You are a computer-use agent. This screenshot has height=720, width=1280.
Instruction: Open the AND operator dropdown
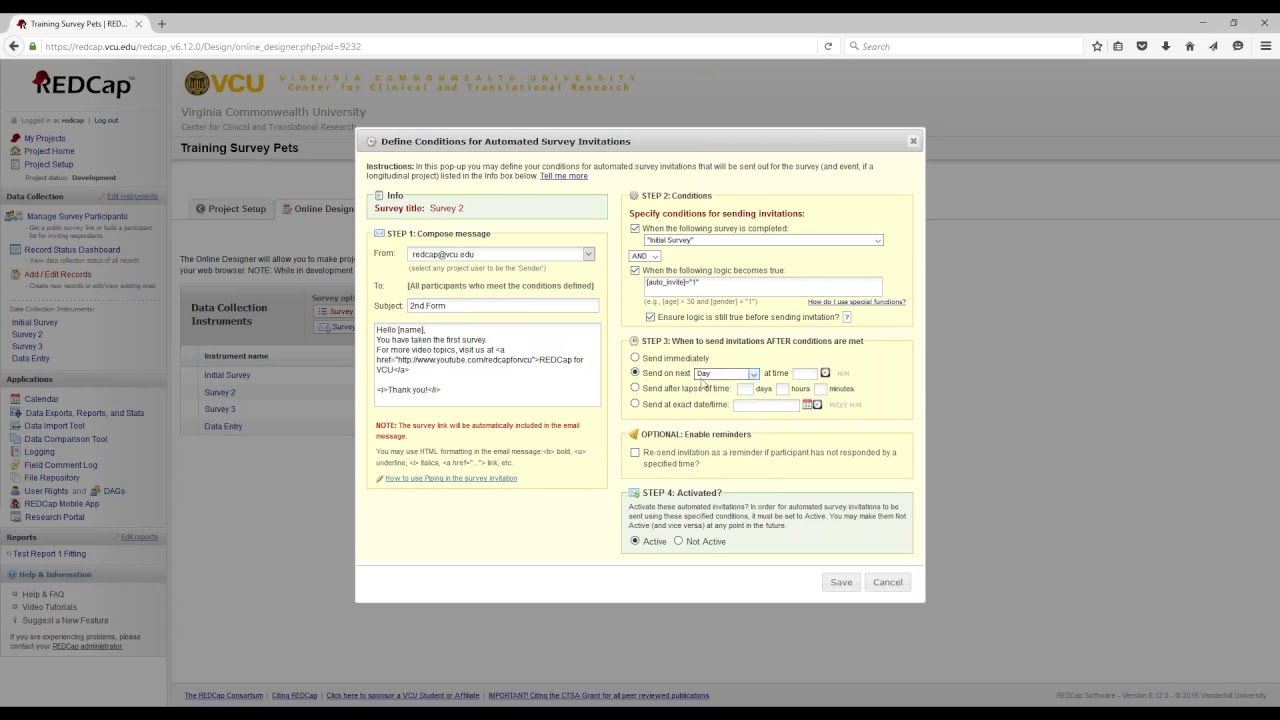coord(644,256)
